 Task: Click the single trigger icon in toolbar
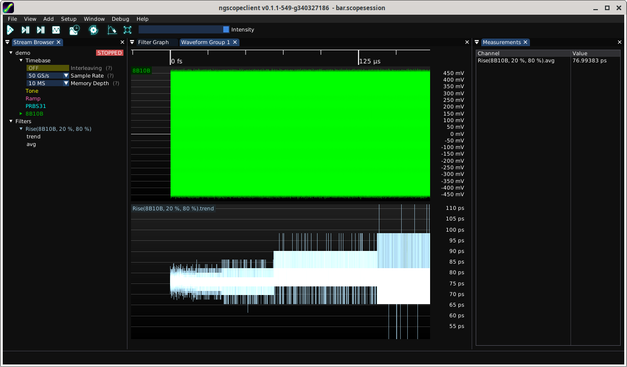point(25,30)
